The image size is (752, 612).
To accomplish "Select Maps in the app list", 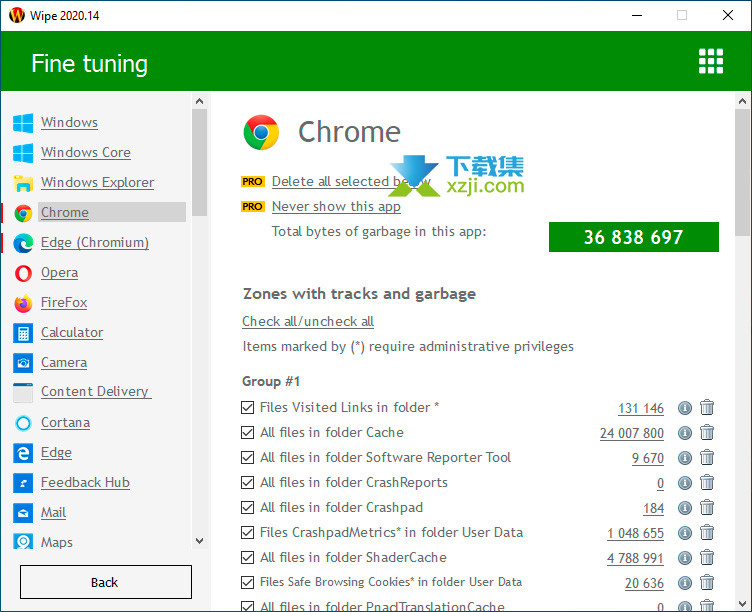I will click(x=57, y=542).
